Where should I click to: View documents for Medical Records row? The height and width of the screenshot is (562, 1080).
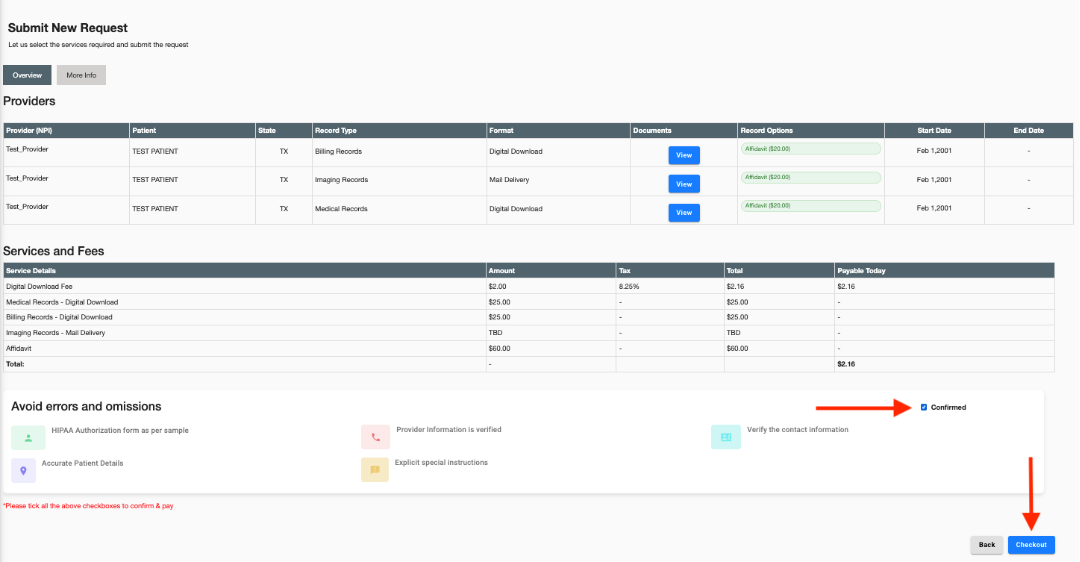tap(684, 212)
